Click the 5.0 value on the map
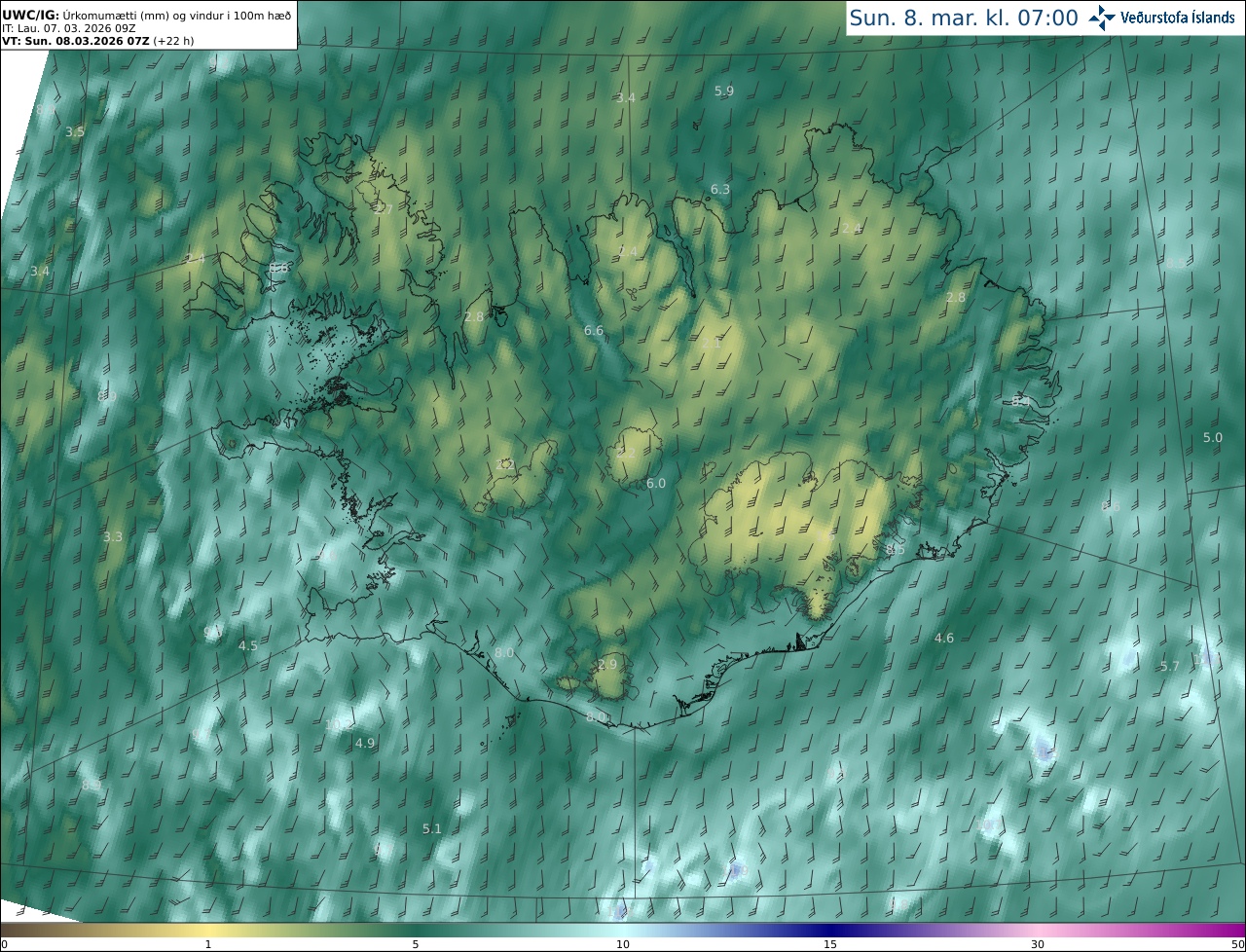Screen dimensions: 1246x952 point(1213,438)
